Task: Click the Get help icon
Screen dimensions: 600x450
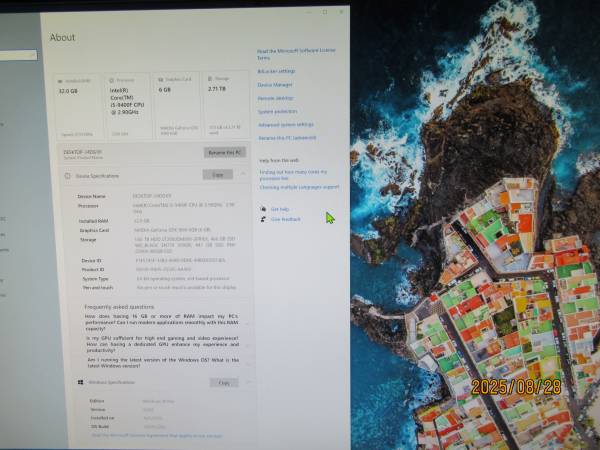Action: pyautogui.click(x=263, y=209)
